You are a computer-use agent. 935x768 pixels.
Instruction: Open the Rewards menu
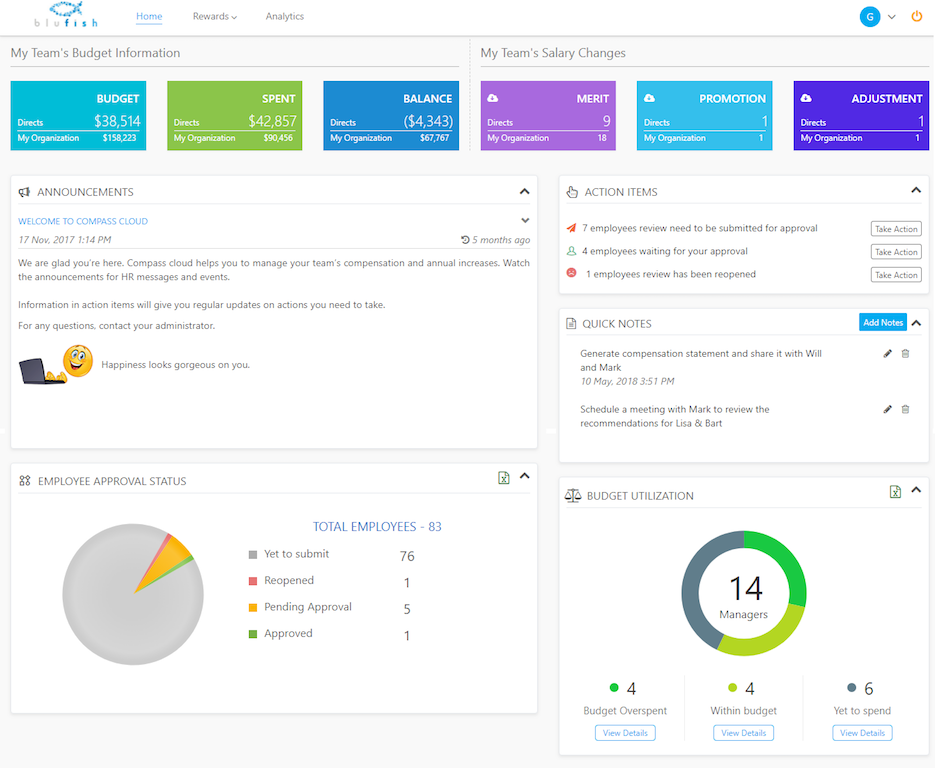coord(215,16)
